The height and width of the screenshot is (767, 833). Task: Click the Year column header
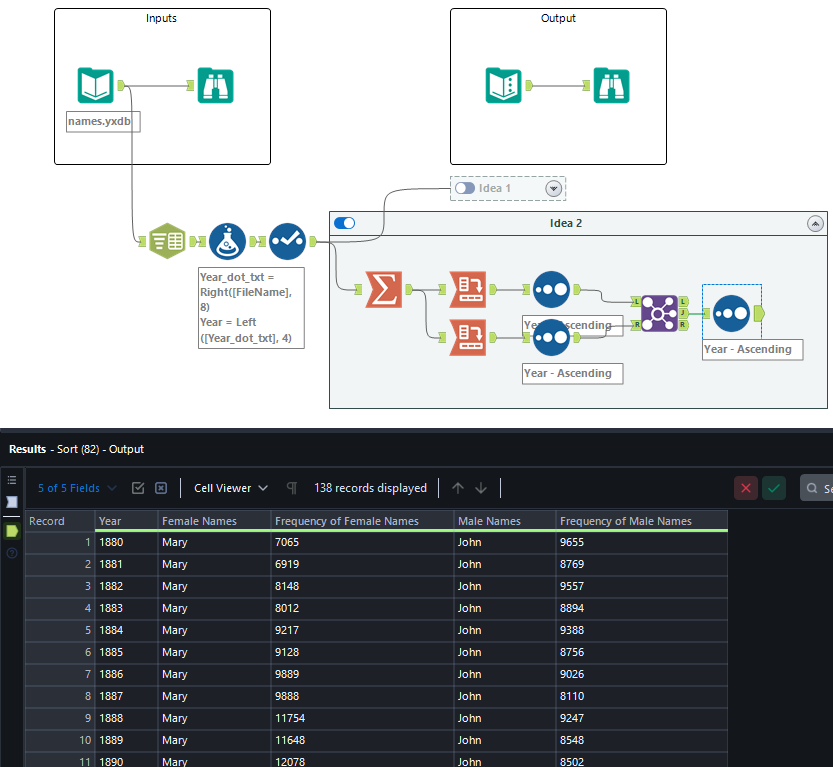click(x=126, y=521)
